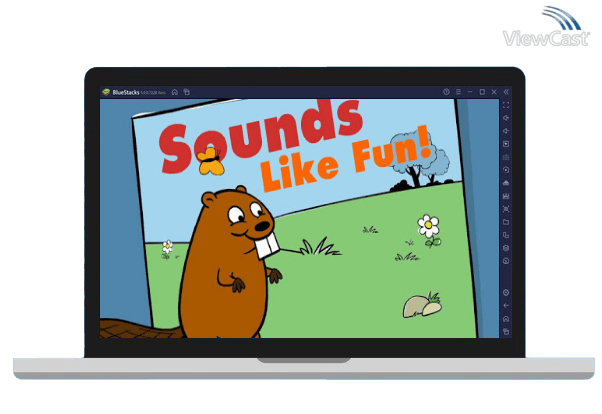The image size is (602, 414).
Task: Tap the rocks on the grass
Action: pyautogui.click(x=422, y=306)
